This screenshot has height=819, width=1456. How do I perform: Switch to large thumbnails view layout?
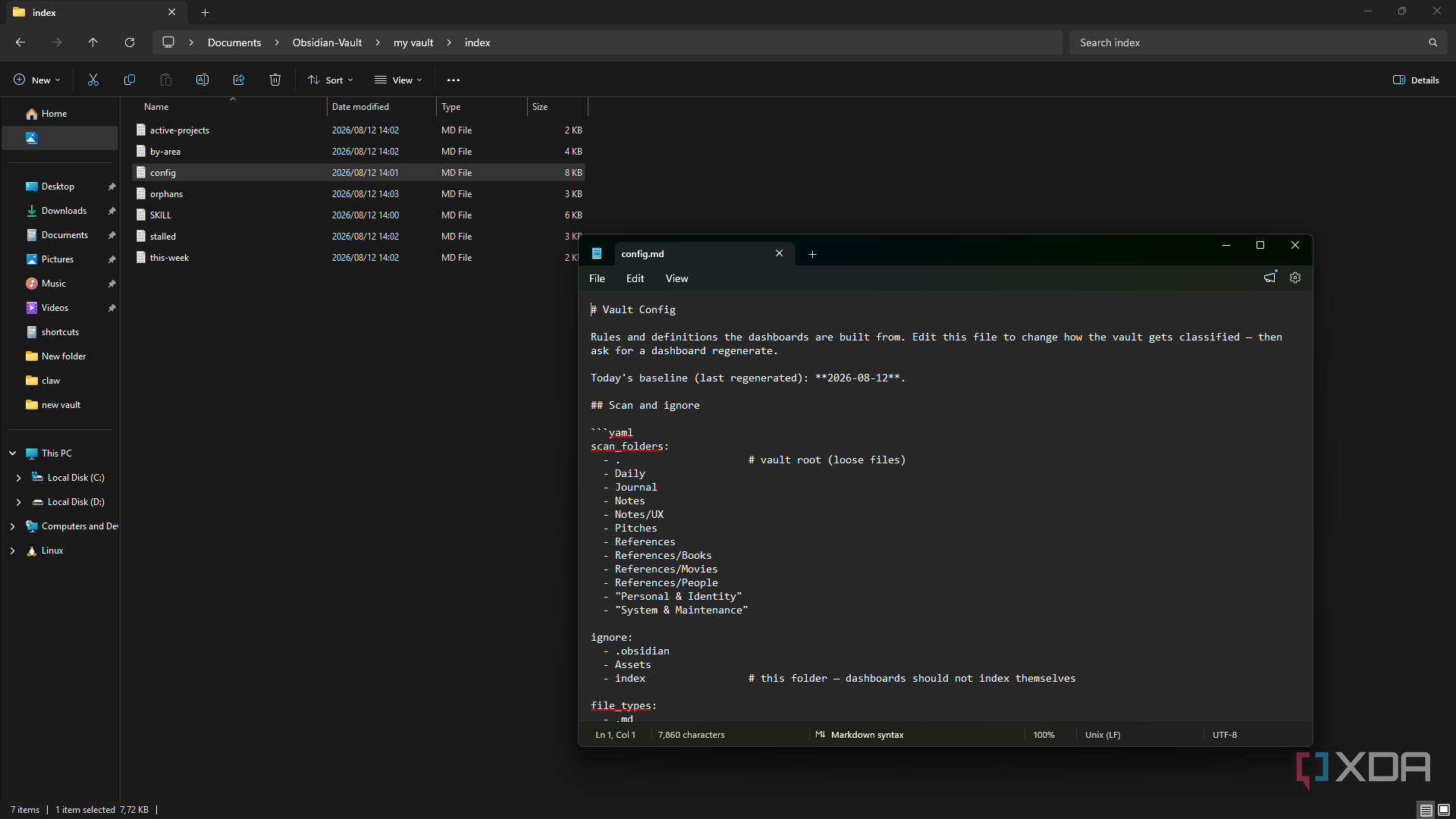[x=1444, y=810]
